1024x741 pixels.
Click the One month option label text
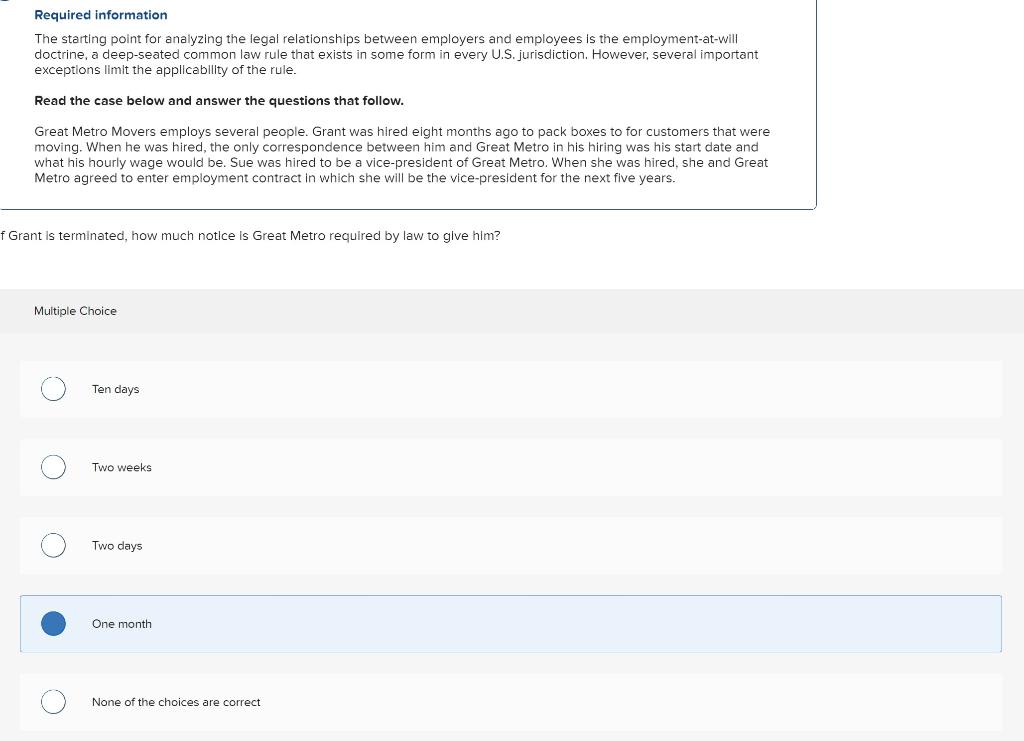121,623
